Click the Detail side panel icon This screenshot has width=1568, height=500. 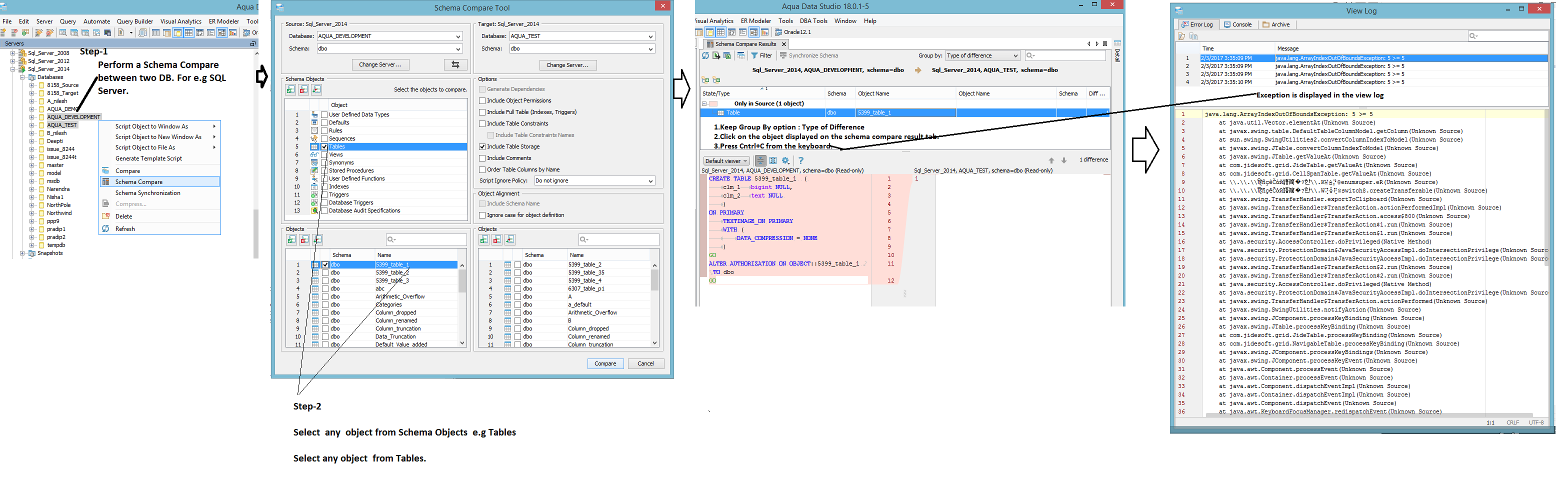click(x=1117, y=43)
